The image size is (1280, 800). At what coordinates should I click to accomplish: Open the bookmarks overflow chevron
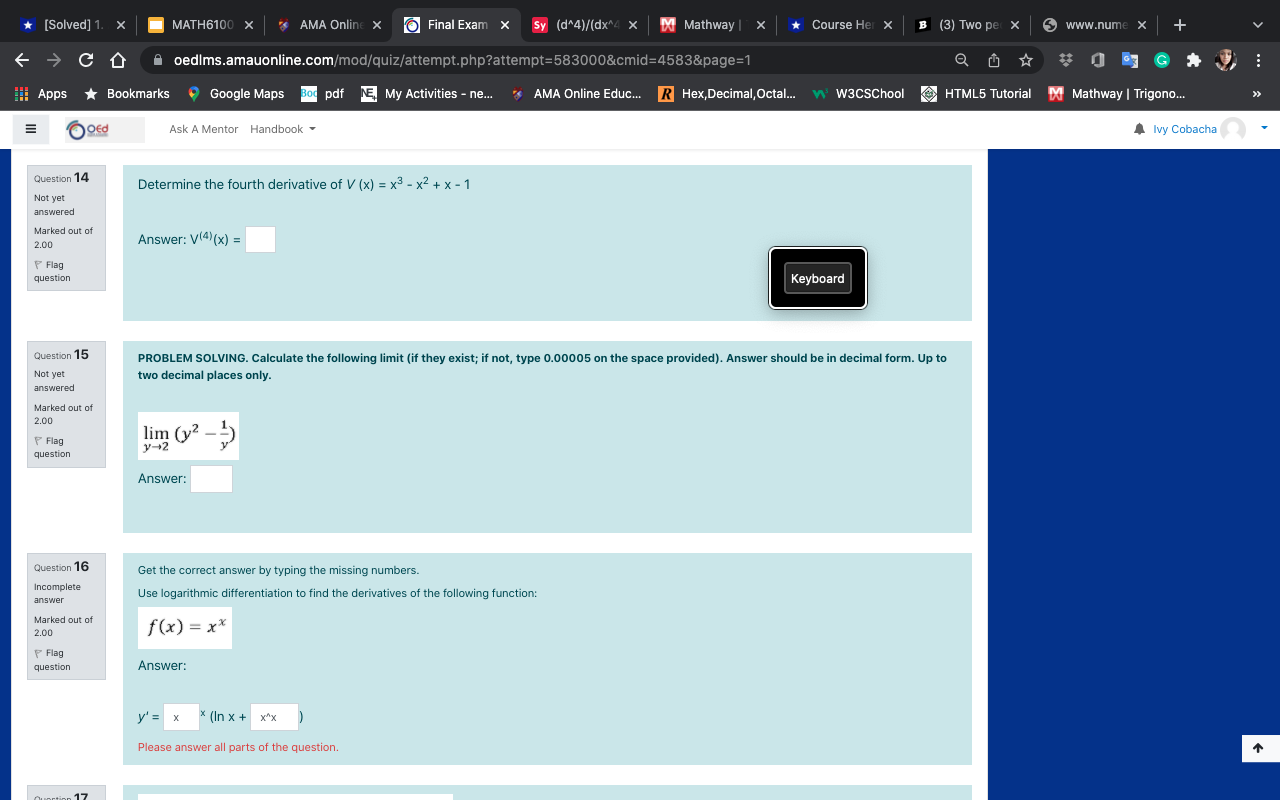(x=1256, y=94)
